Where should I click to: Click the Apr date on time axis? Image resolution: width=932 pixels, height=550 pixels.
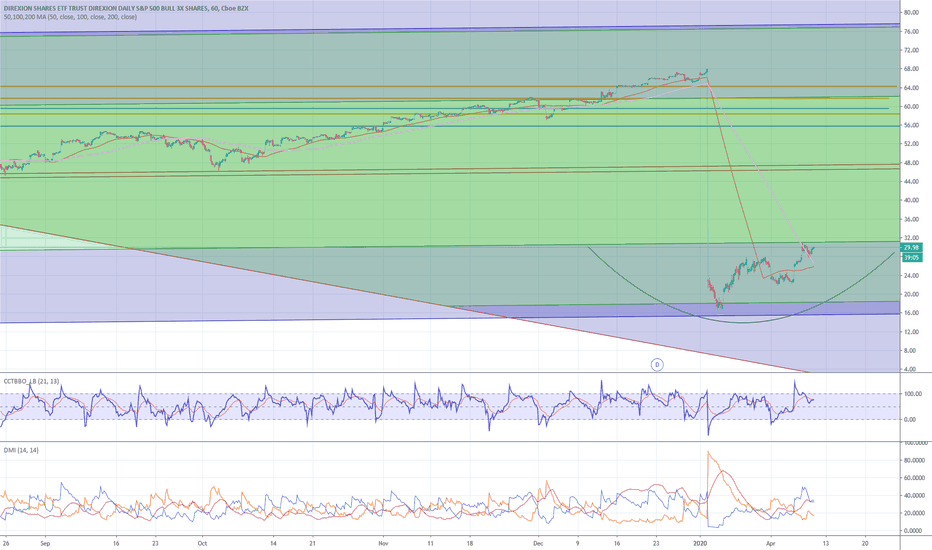(771, 543)
